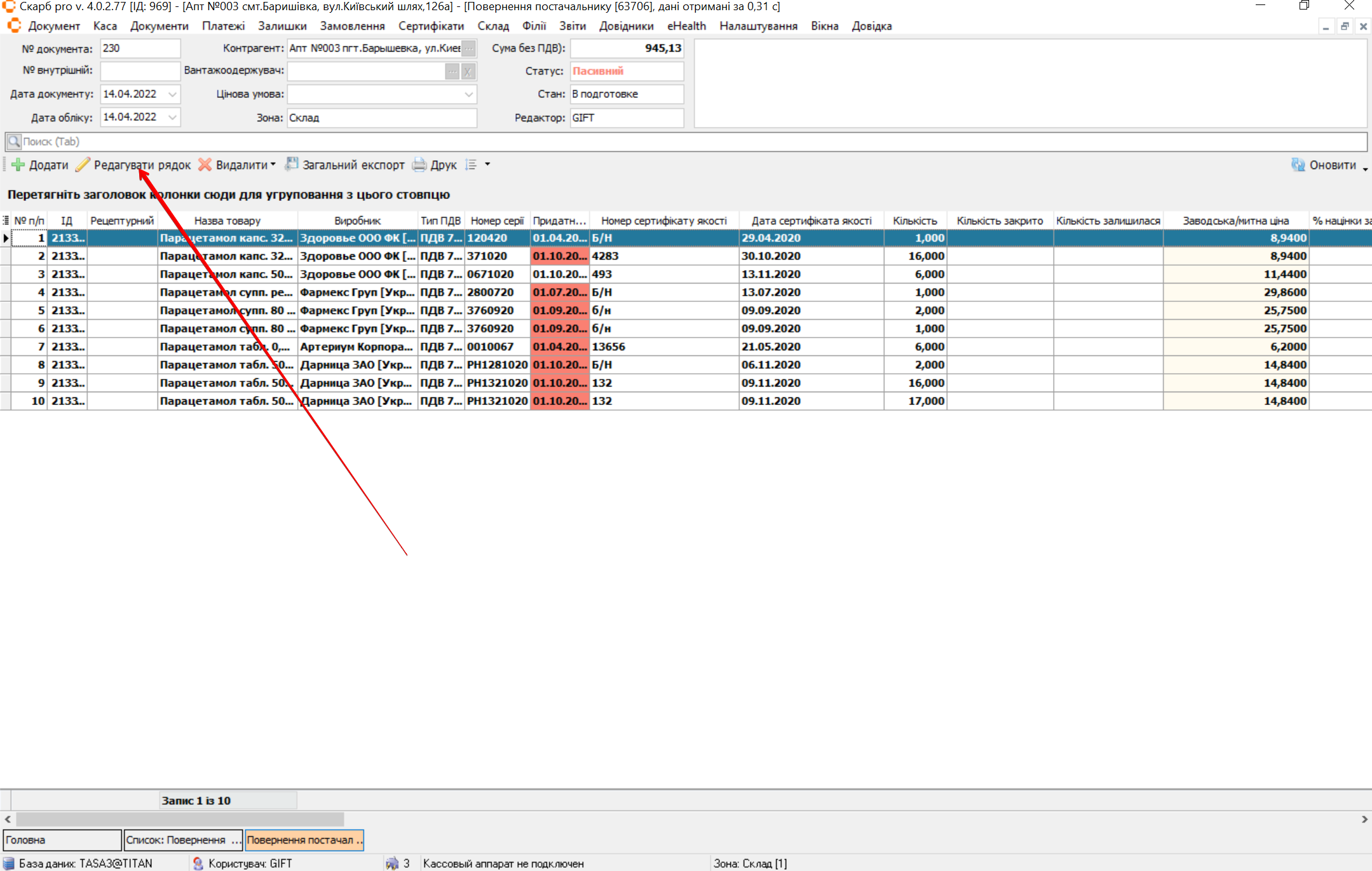Image resolution: width=1372 pixels, height=871 pixels.
Task: Click the red X Видалити icon
Action: coord(205,165)
